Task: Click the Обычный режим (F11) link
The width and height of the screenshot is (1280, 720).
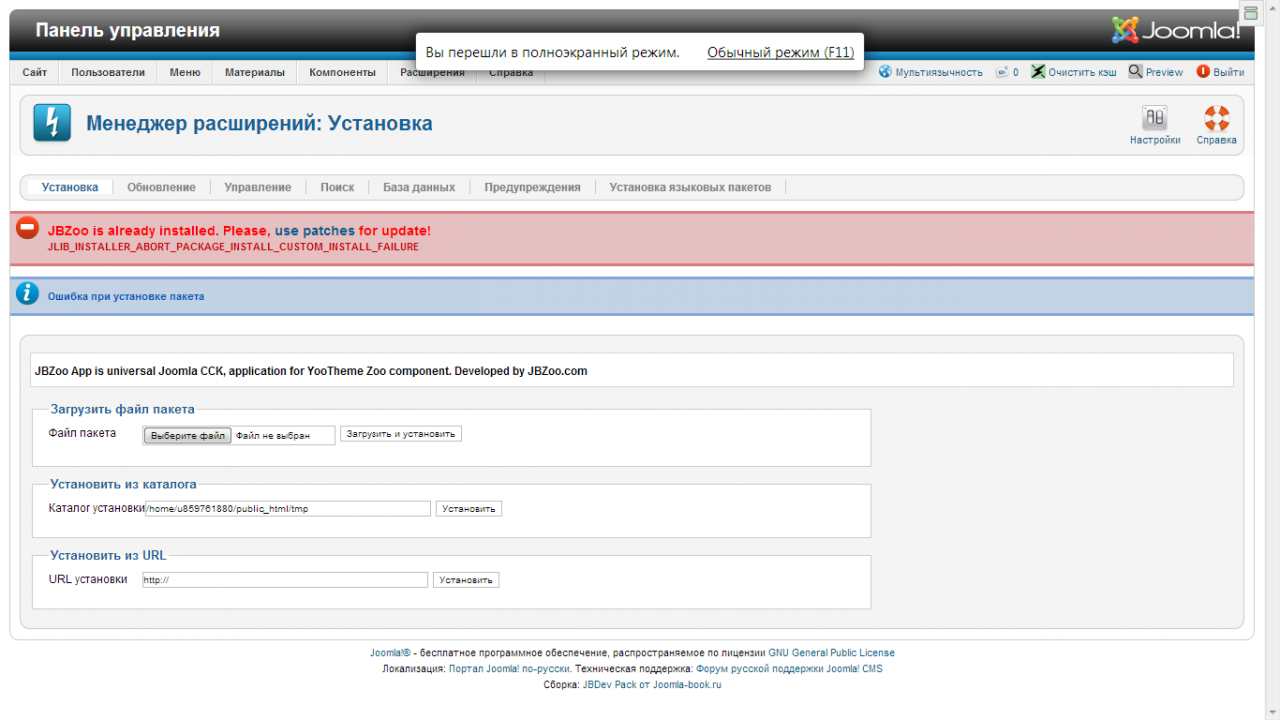Action: (780, 52)
